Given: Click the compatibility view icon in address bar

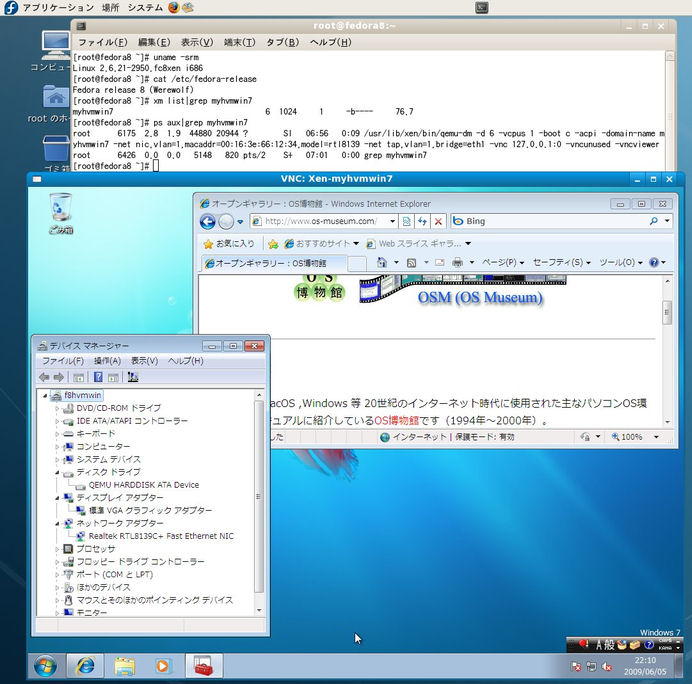Looking at the screenshot, I should pyautogui.click(x=406, y=221).
